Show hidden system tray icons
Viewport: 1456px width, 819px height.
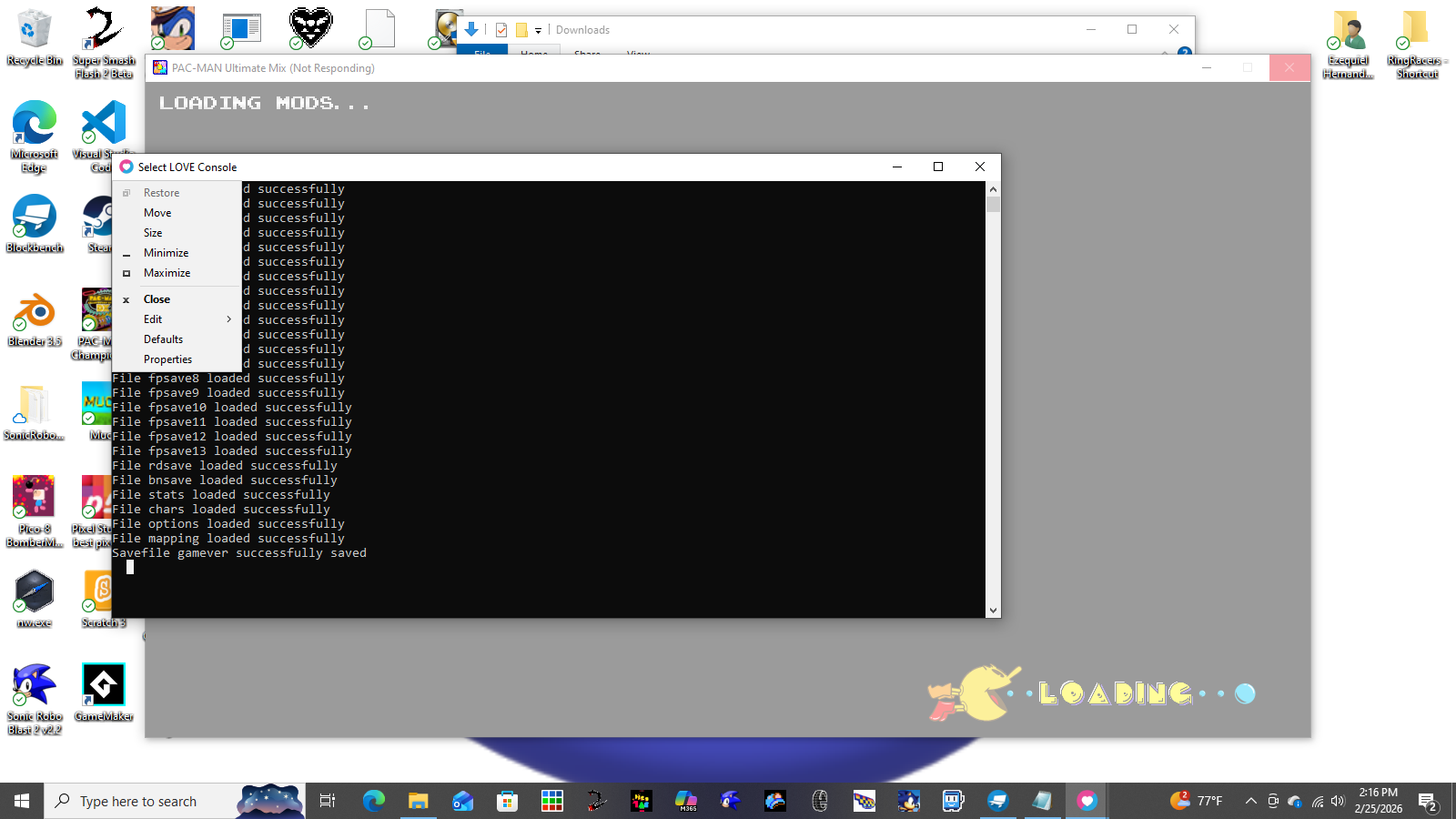coord(1251,801)
